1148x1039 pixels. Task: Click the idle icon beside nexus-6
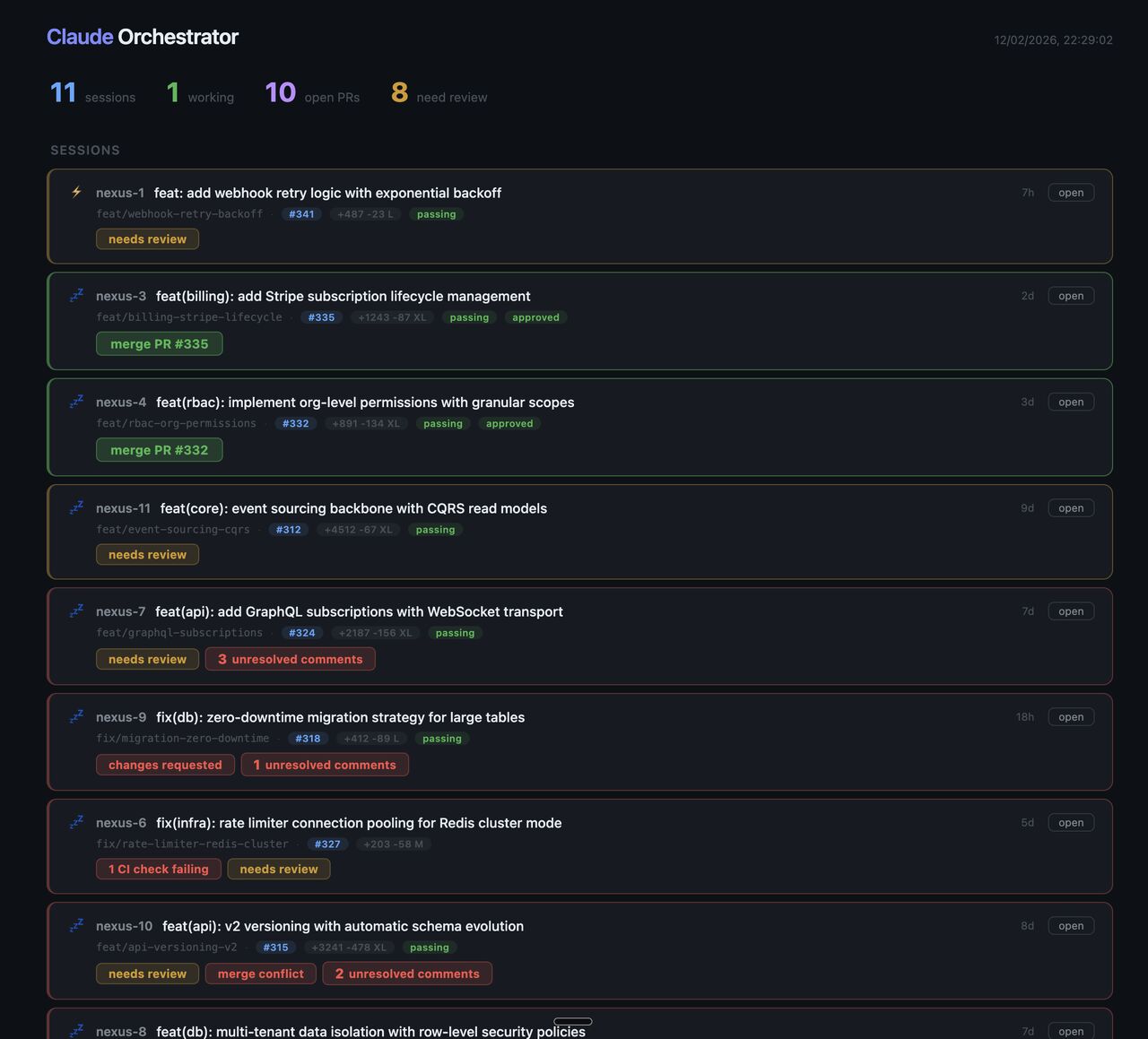tap(76, 822)
